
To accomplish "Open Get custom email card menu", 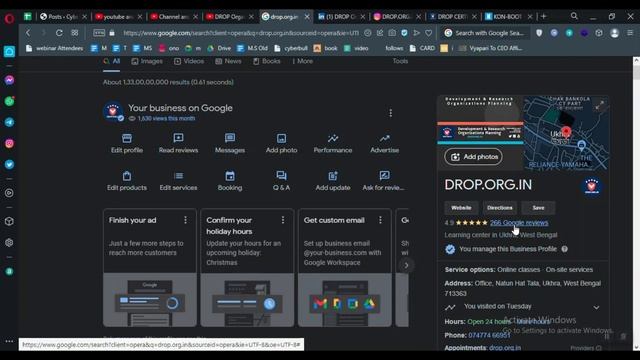I will pos(380,220).
